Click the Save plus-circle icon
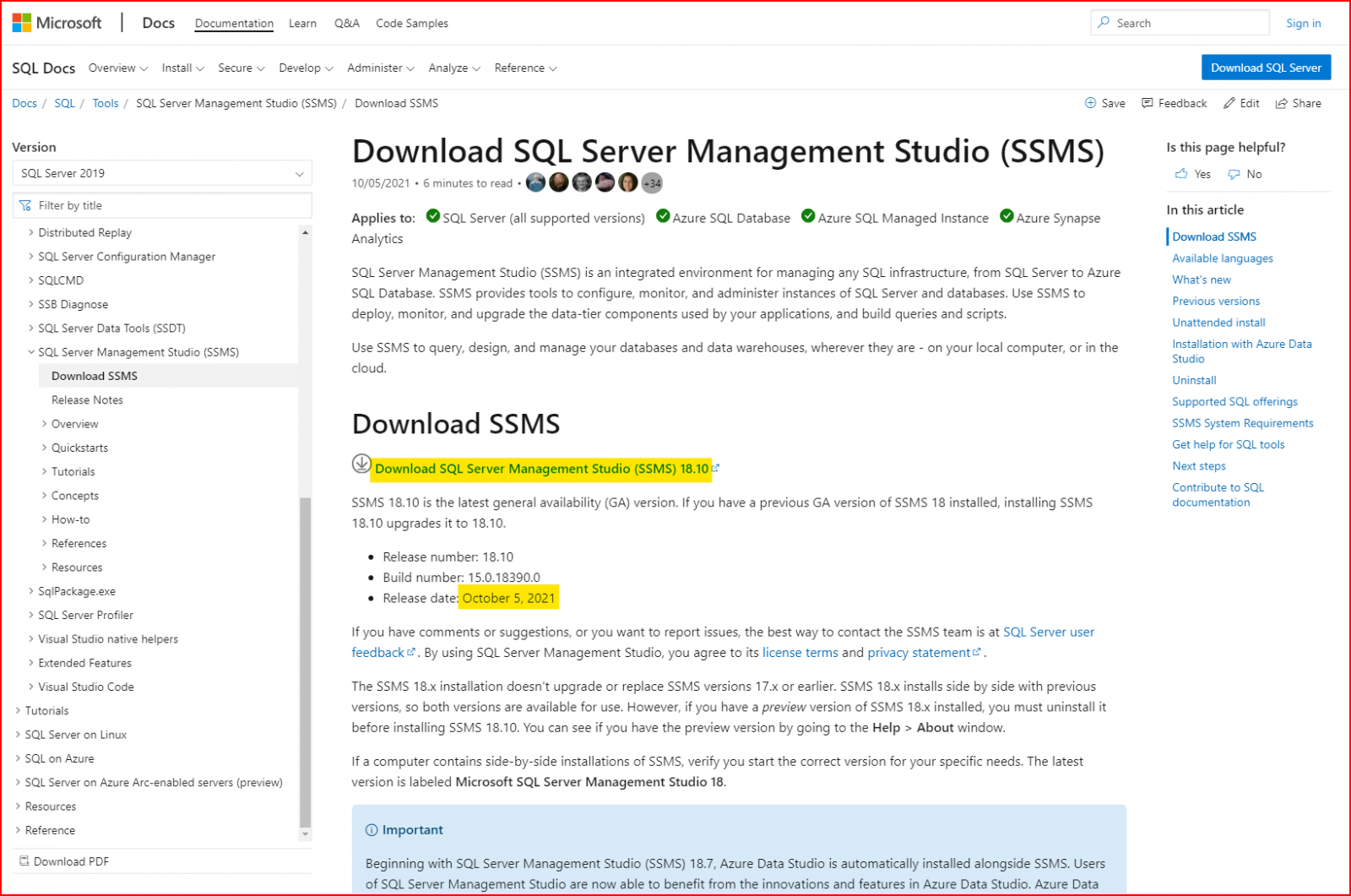Image resolution: width=1351 pixels, height=896 pixels. (1090, 103)
